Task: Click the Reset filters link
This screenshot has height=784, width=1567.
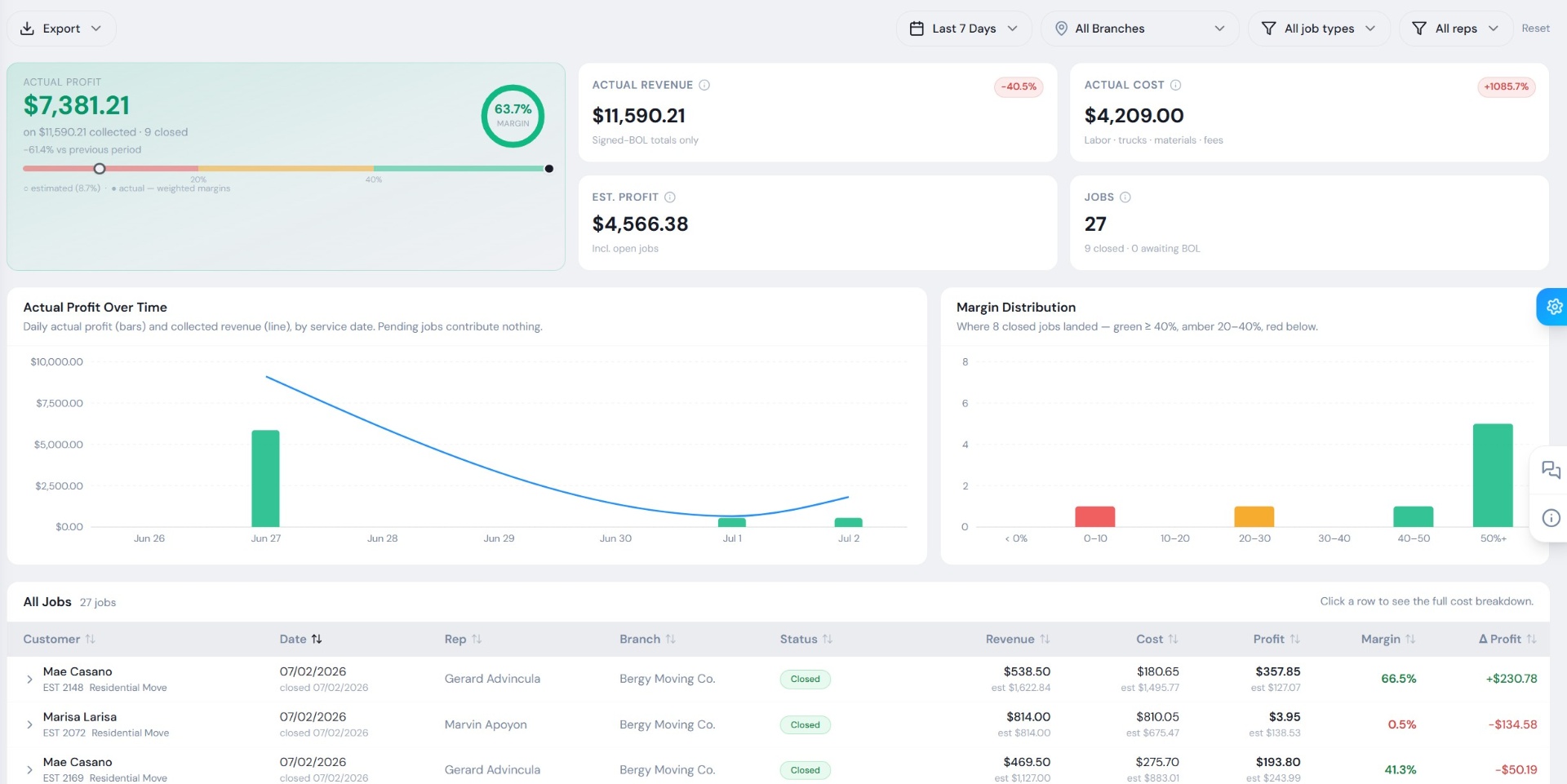Action: pyautogui.click(x=1535, y=29)
